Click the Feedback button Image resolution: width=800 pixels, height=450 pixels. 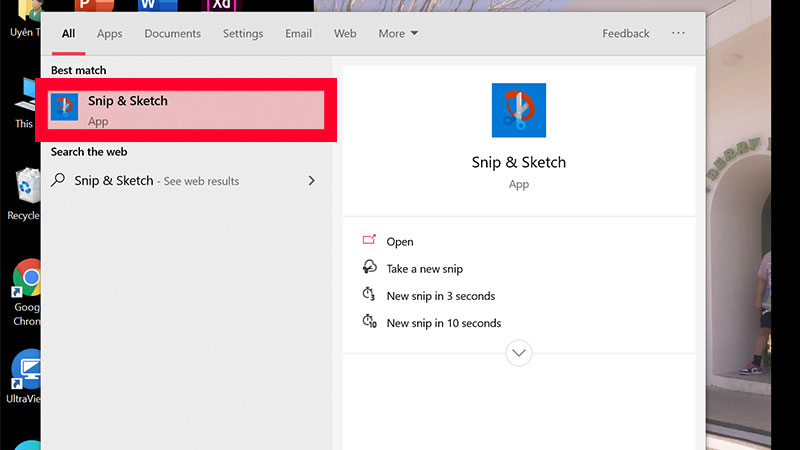(626, 33)
